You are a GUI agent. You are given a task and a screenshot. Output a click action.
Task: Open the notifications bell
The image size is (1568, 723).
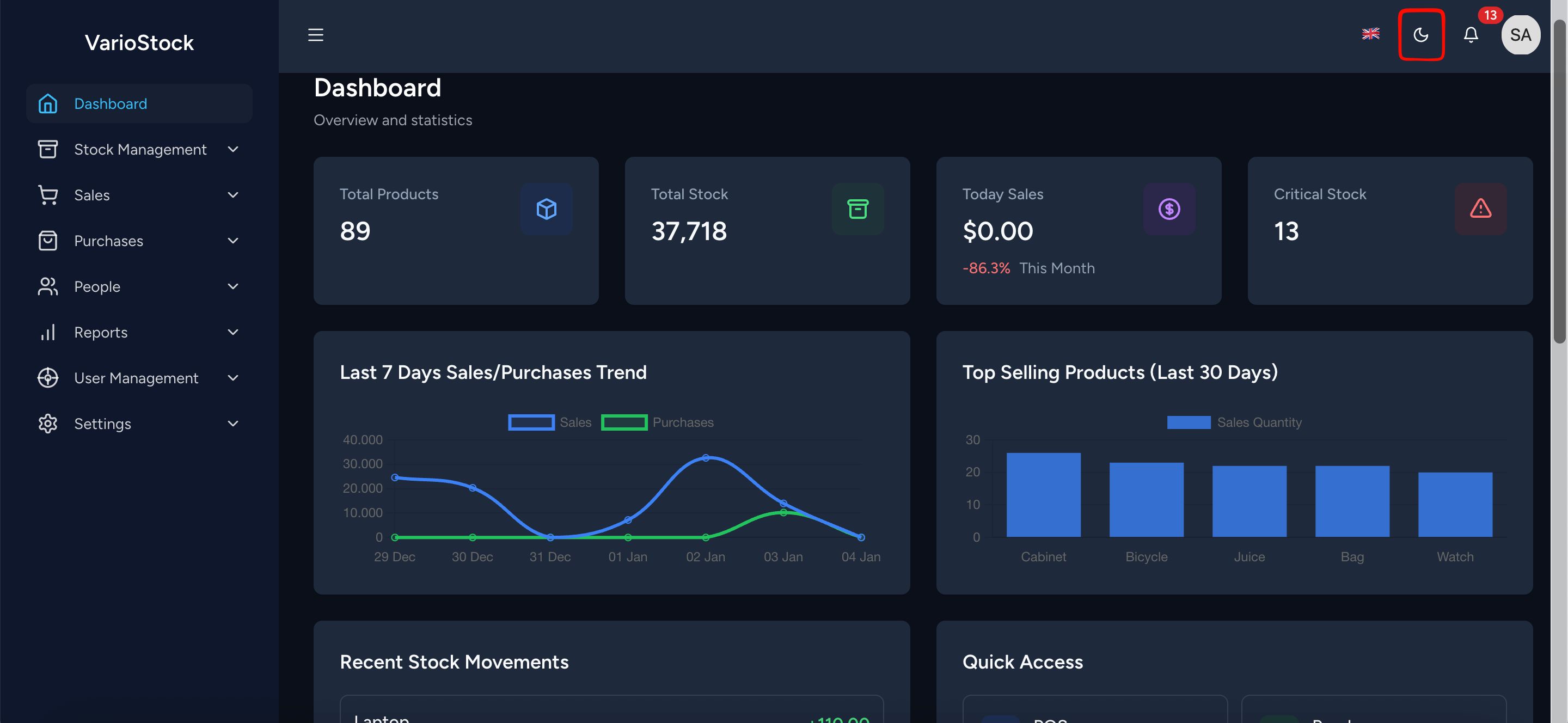(1470, 35)
